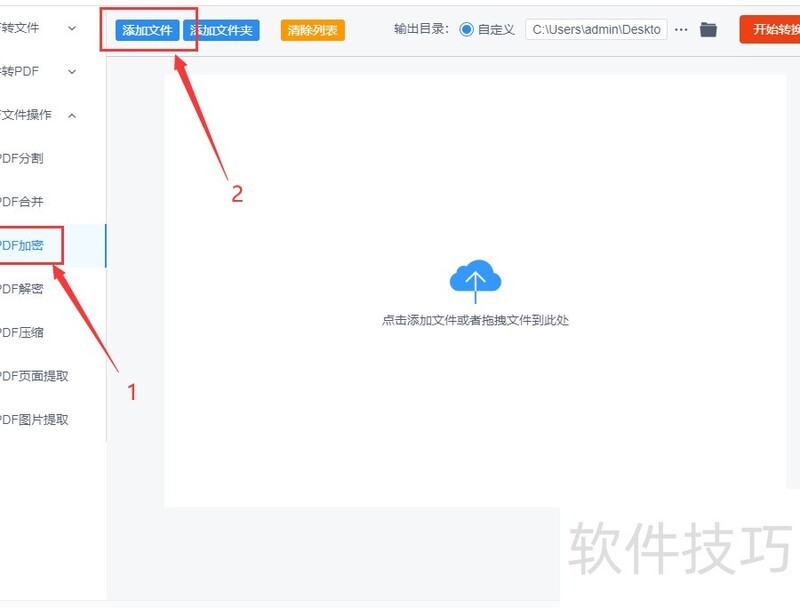
Task: Click the ellipsis icon next to output directory
Action: point(681,29)
